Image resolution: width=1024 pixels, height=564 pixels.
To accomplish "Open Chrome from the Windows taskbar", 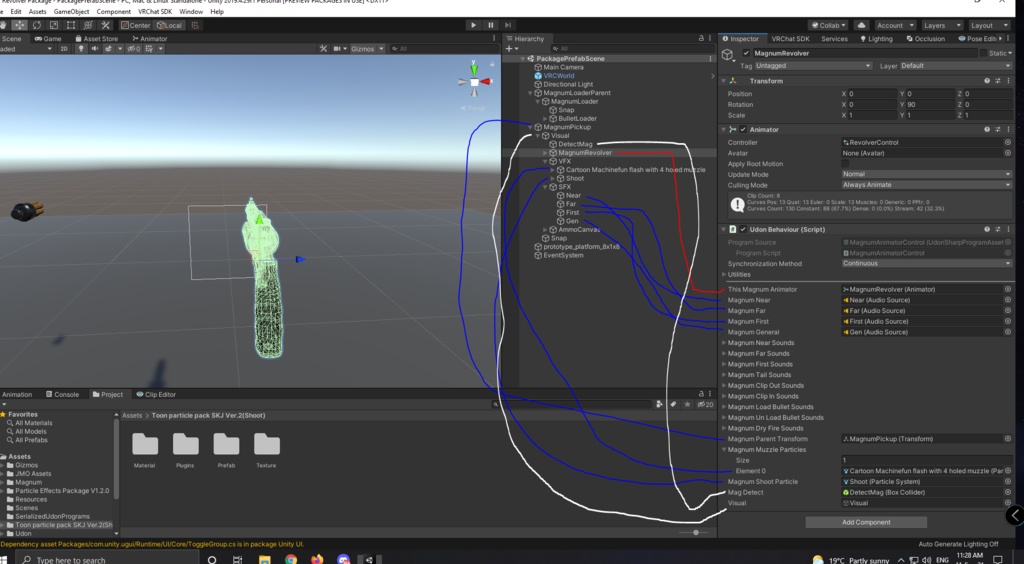I will point(291,559).
